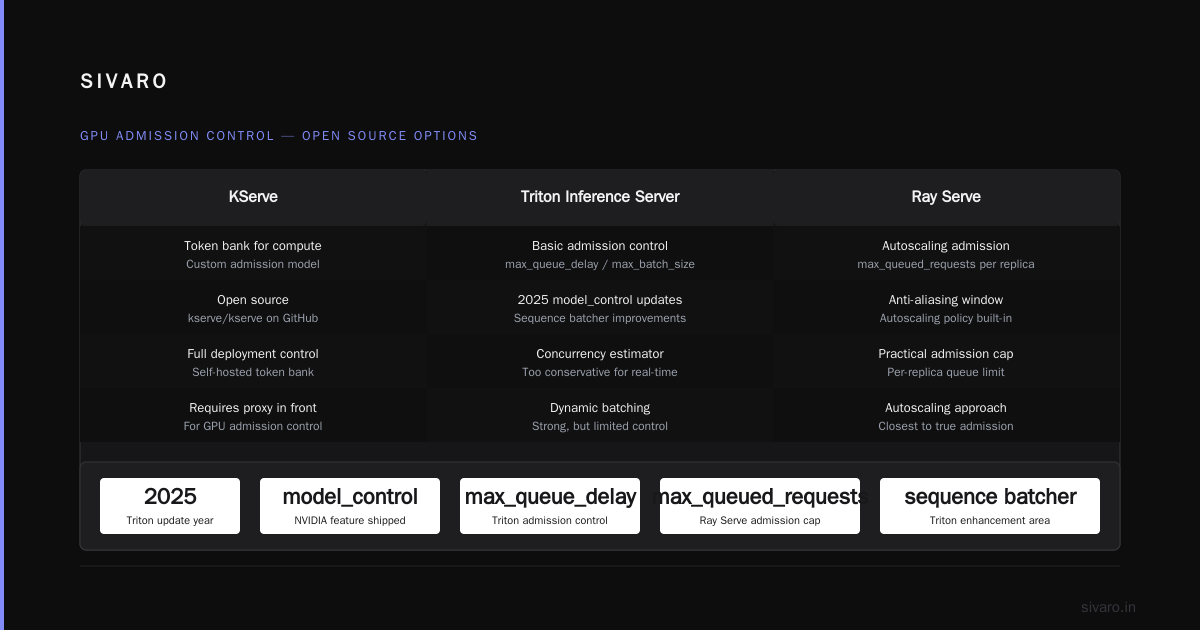The width and height of the screenshot is (1200, 630).
Task: Click 'Triton enhancement area' caption
Action: (x=990, y=521)
